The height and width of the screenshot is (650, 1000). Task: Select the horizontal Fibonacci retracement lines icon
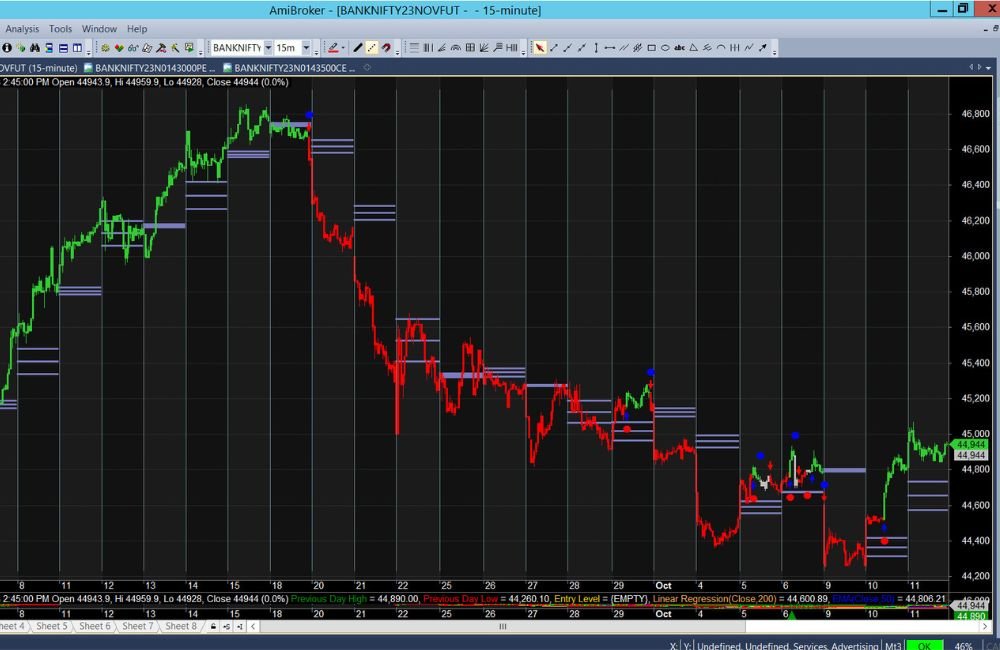pyautogui.click(x=414, y=48)
